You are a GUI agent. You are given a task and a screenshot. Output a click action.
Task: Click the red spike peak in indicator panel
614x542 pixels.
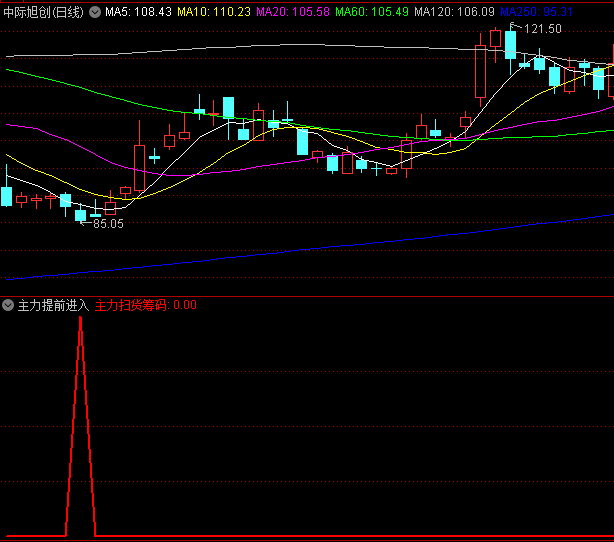pyautogui.click(x=80, y=319)
